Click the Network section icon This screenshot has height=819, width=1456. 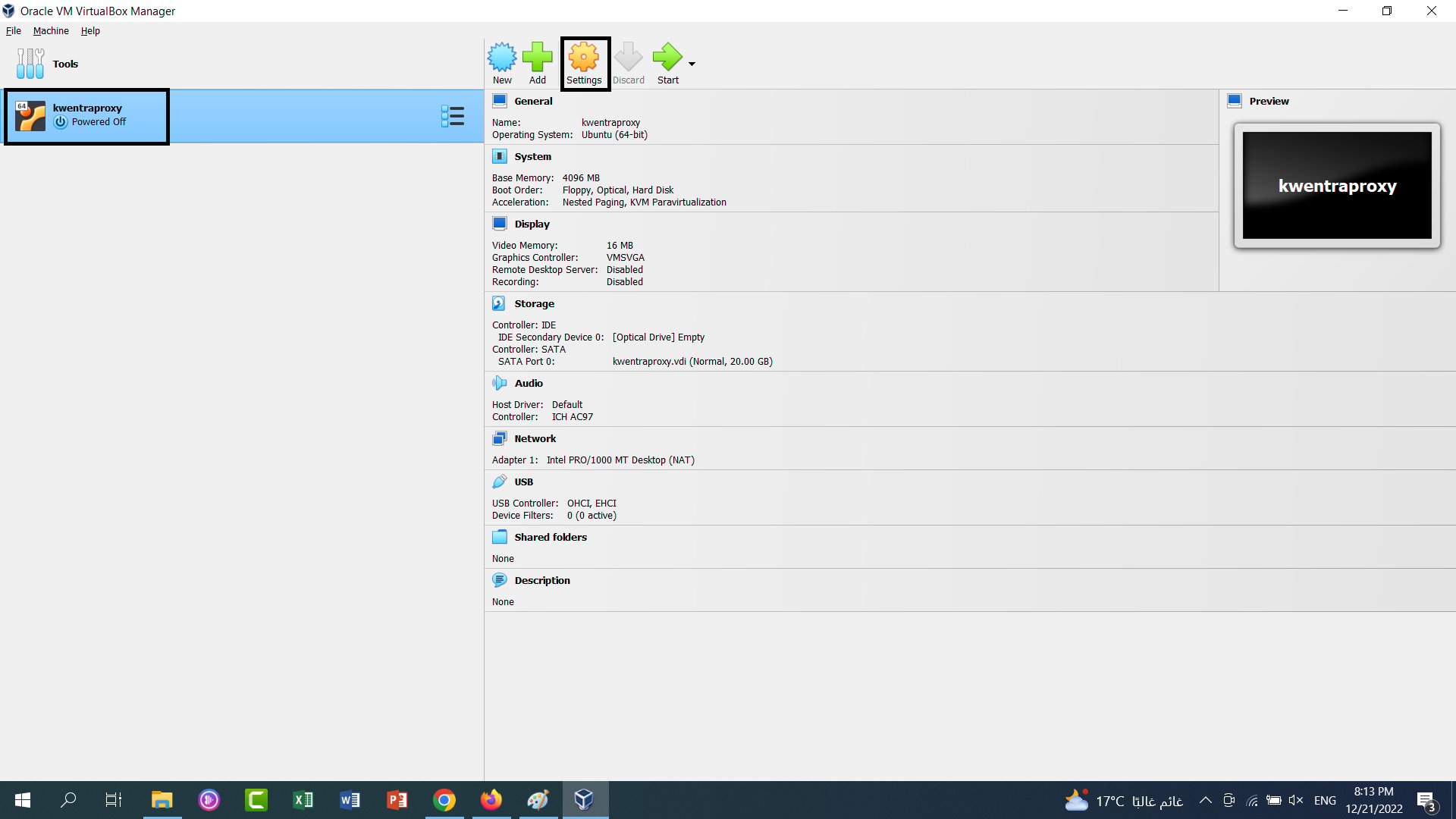[500, 438]
